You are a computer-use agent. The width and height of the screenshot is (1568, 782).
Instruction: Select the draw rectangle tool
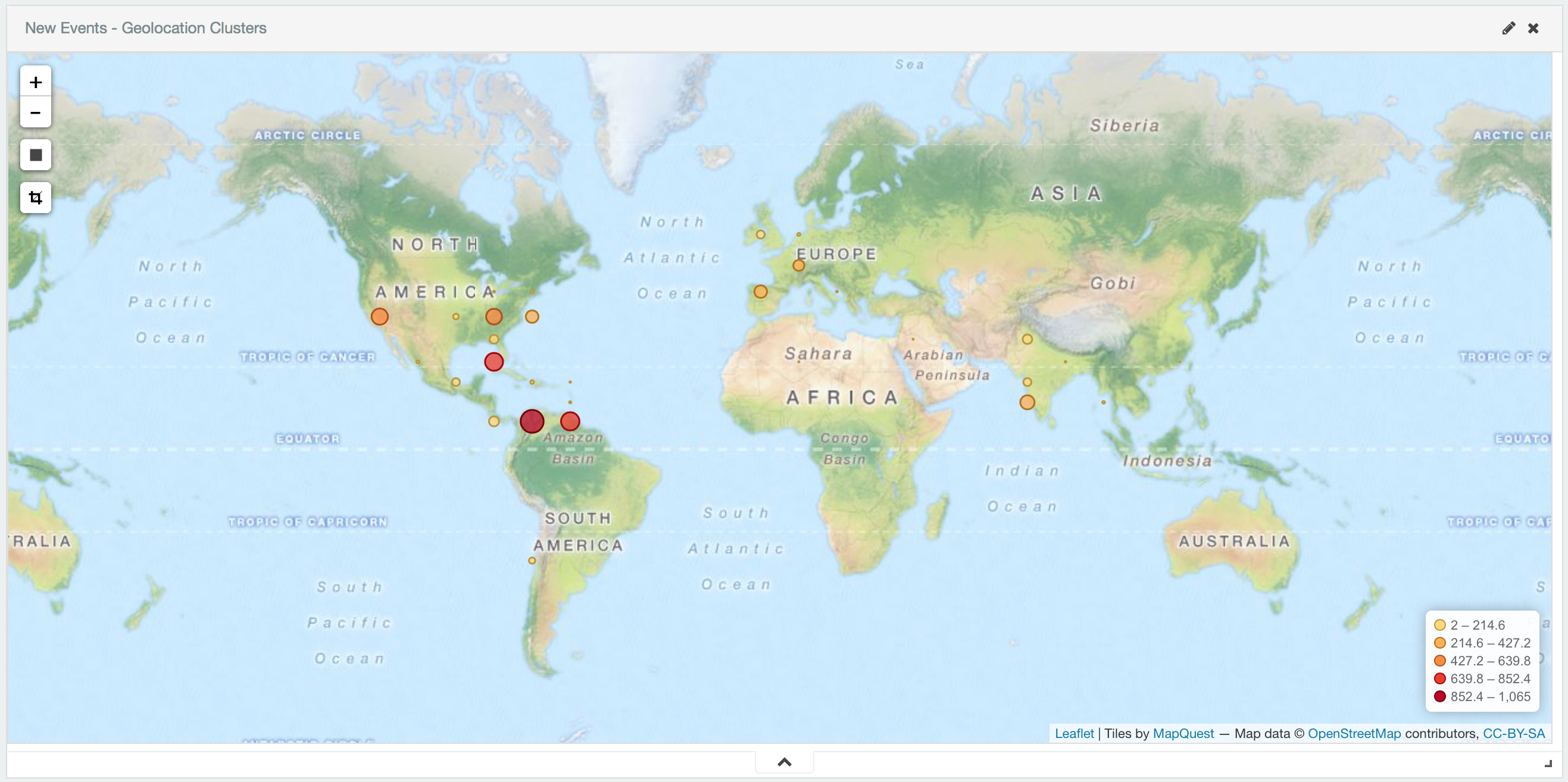tap(35, 155)
